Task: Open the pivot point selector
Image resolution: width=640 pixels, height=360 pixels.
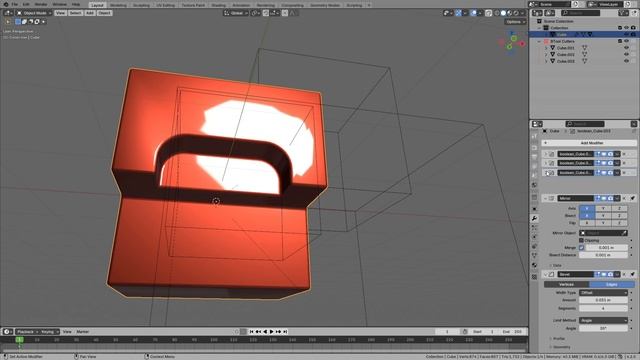Action: pos(256,13)
